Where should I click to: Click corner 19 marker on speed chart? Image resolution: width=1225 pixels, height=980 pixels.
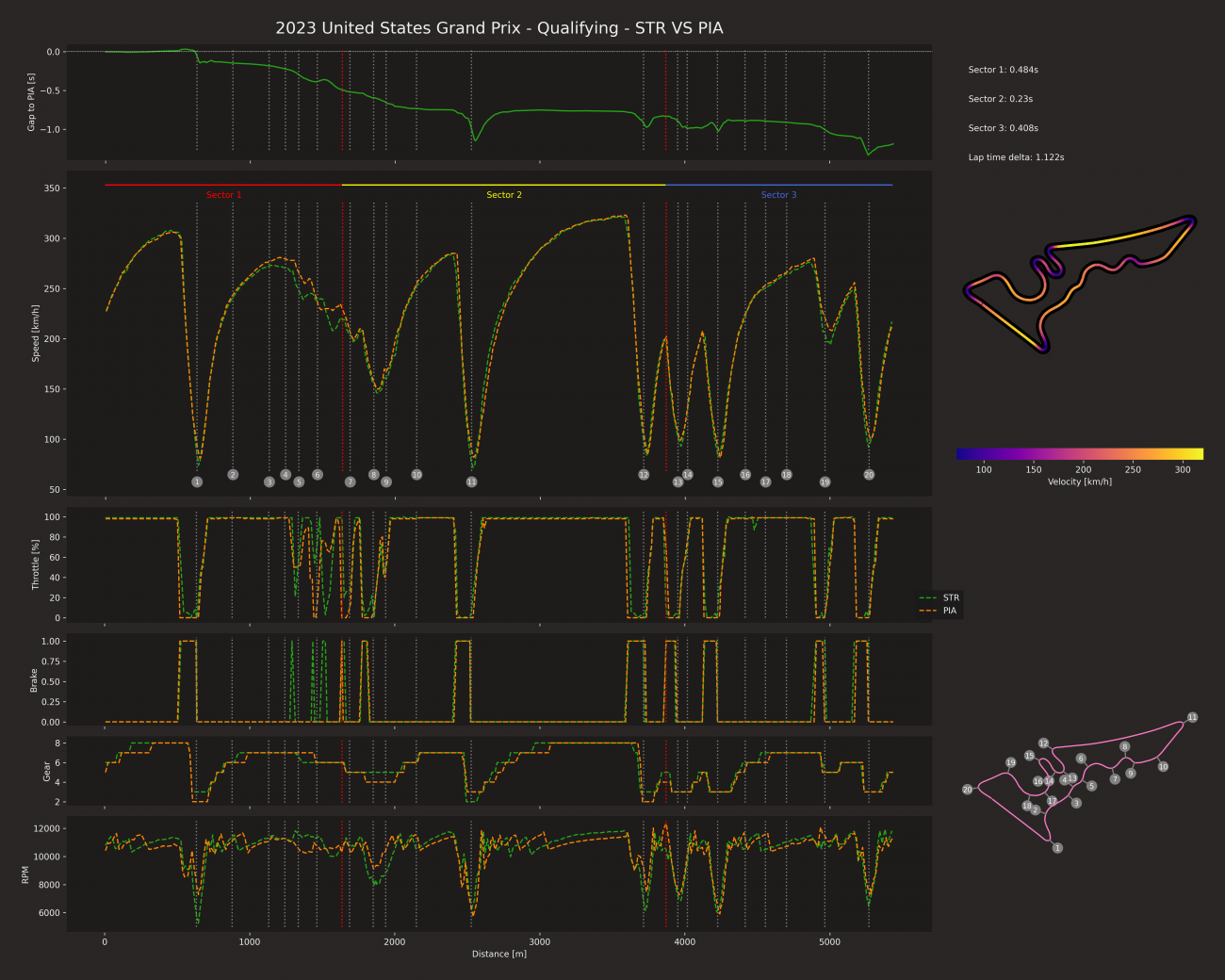click(x=825, y=482)
